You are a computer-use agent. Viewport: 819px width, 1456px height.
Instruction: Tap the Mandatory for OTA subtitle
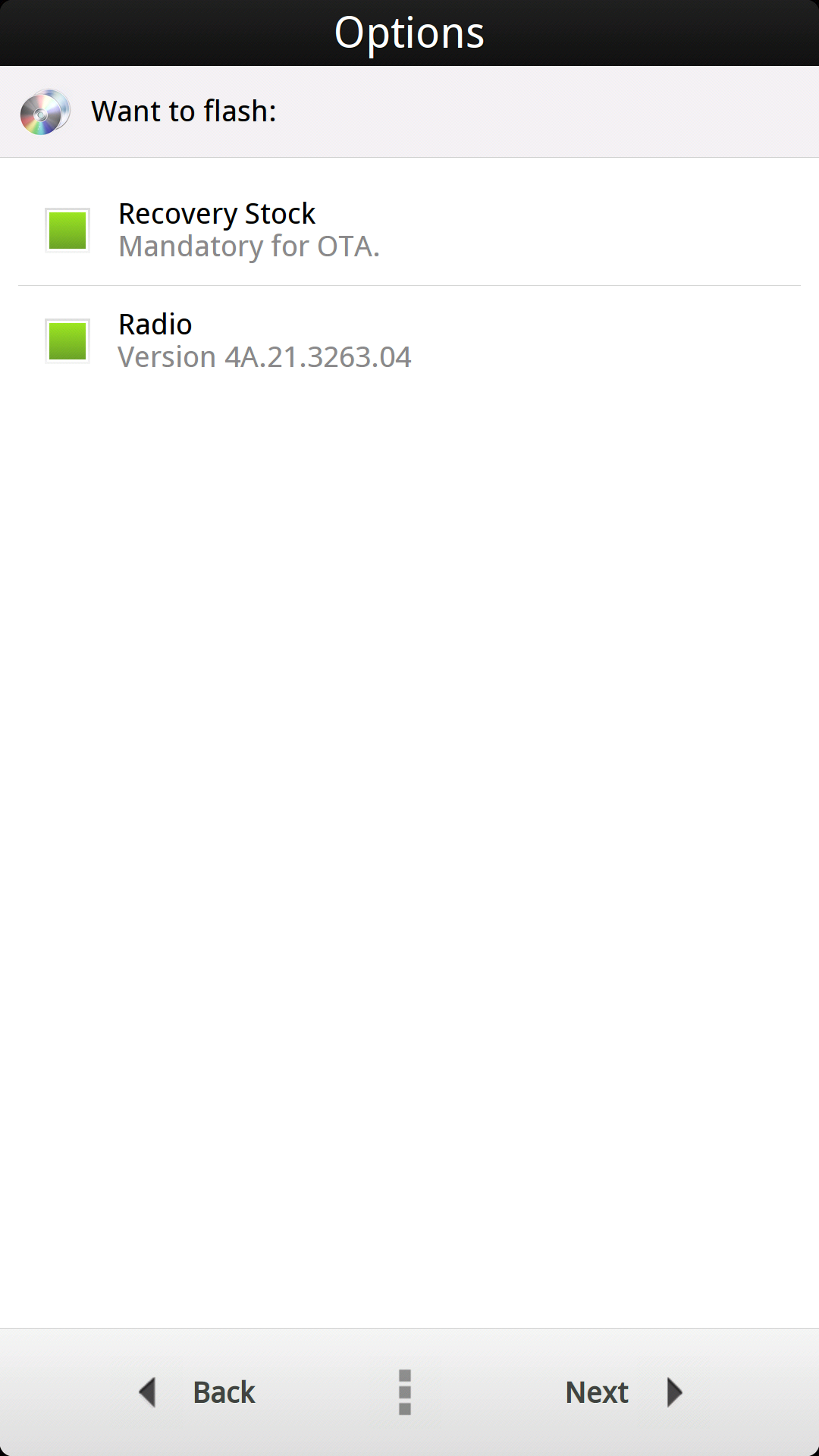coord(249,246)
